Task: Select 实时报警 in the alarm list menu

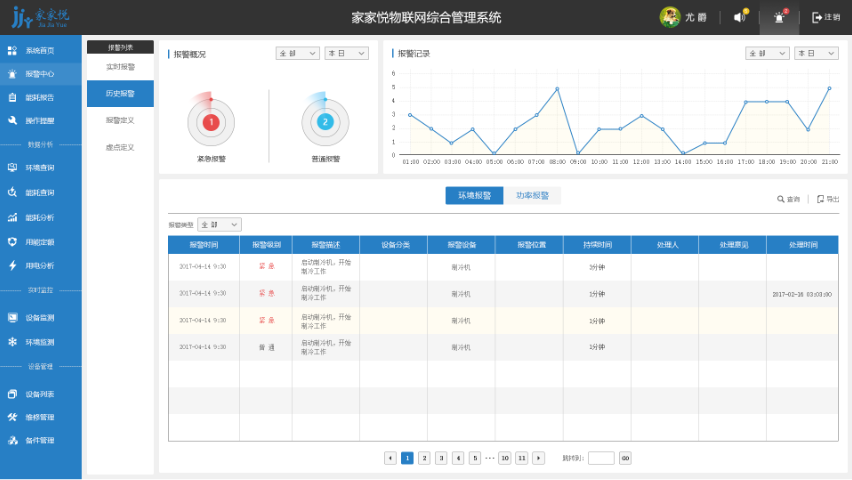Action: coord(120,67)
